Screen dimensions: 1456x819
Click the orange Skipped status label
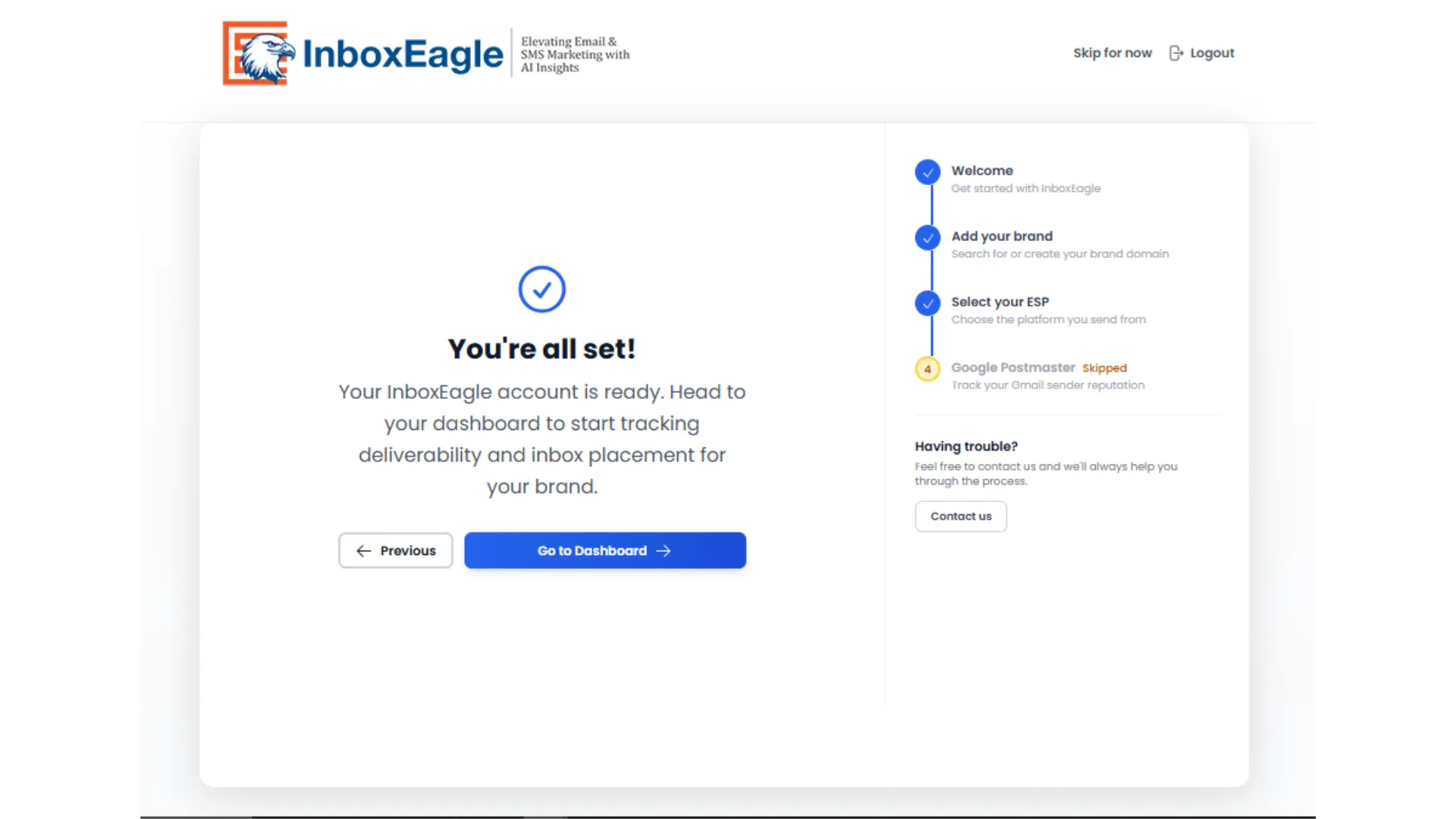pos(1104,369)
